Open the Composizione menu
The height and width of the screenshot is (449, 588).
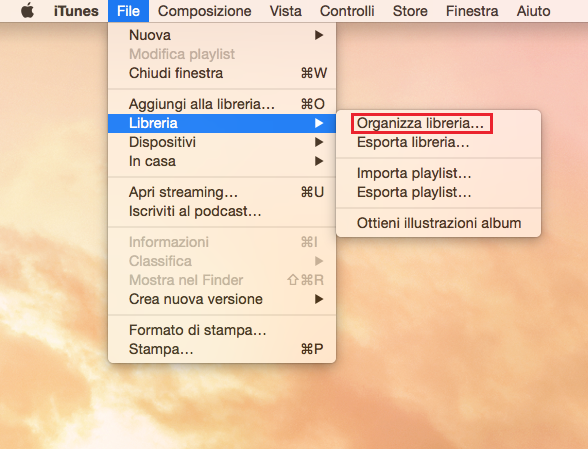(204, 11)
